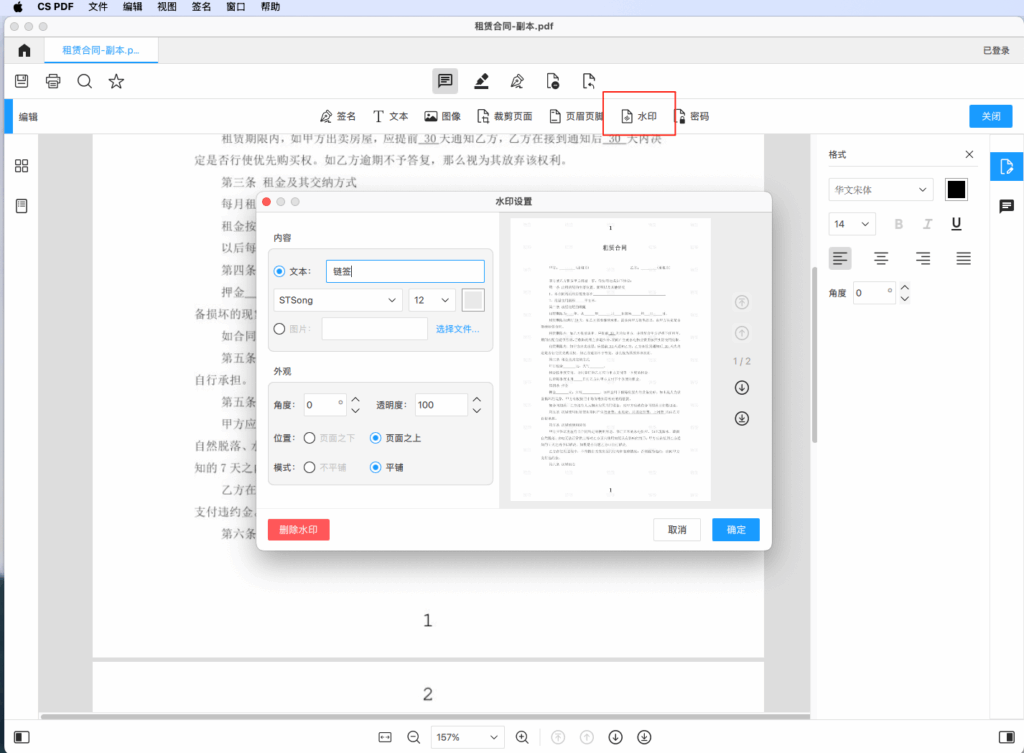The image size is (1024, 753).
Task: Toggle the left sidebar from bottom-left icon
Action: (22, 737)
